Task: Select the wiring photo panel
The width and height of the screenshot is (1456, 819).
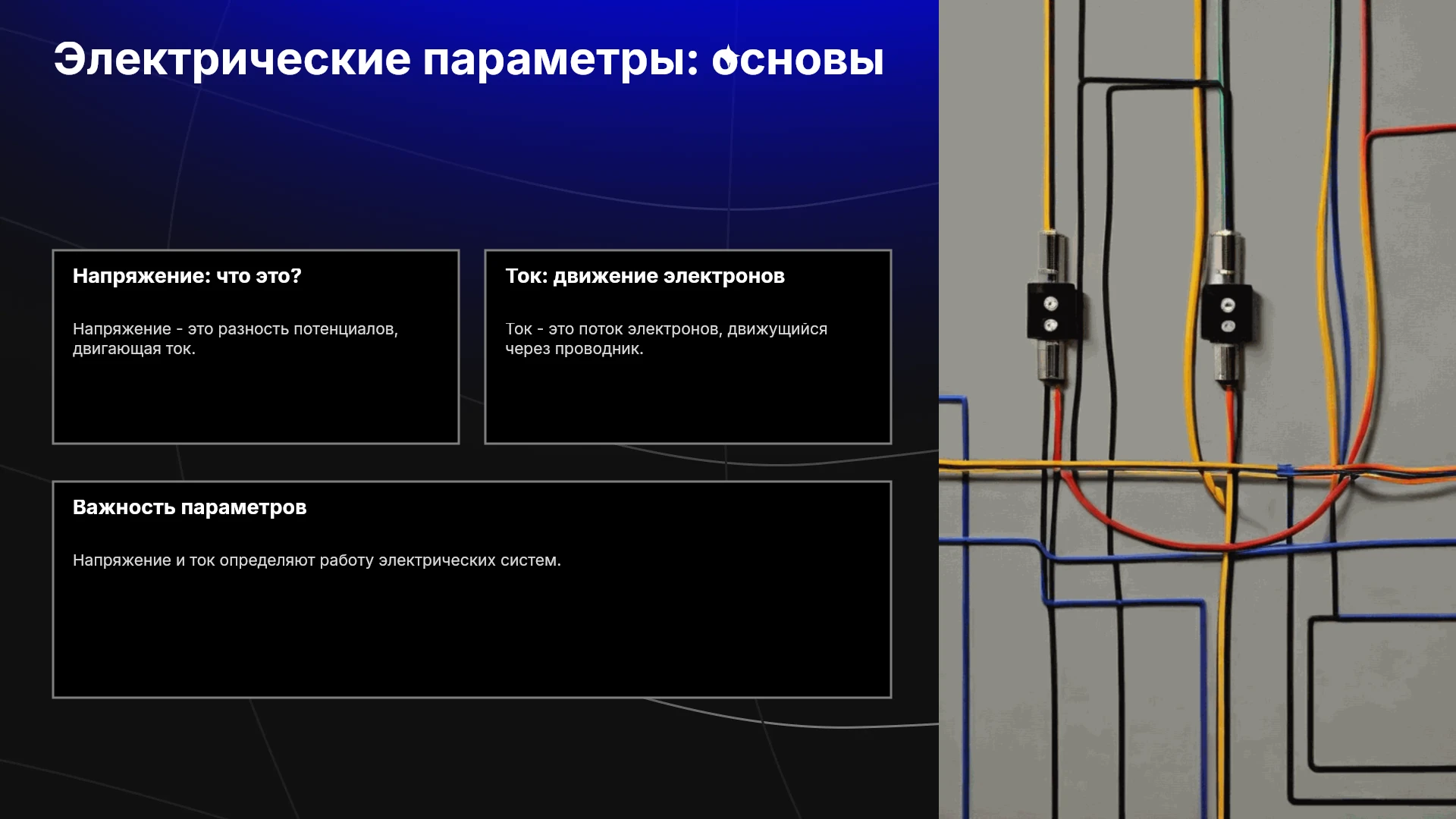Action: click(x=1197, y=409)
